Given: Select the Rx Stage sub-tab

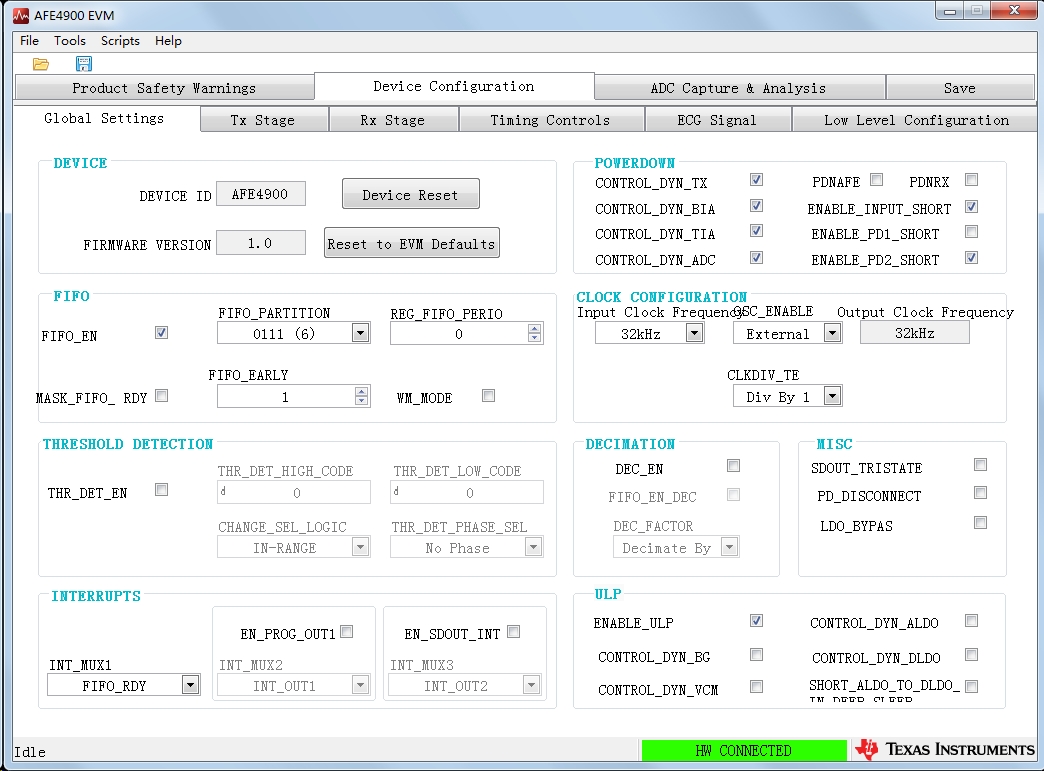Looking at the screenshot, I should point(393,120).
